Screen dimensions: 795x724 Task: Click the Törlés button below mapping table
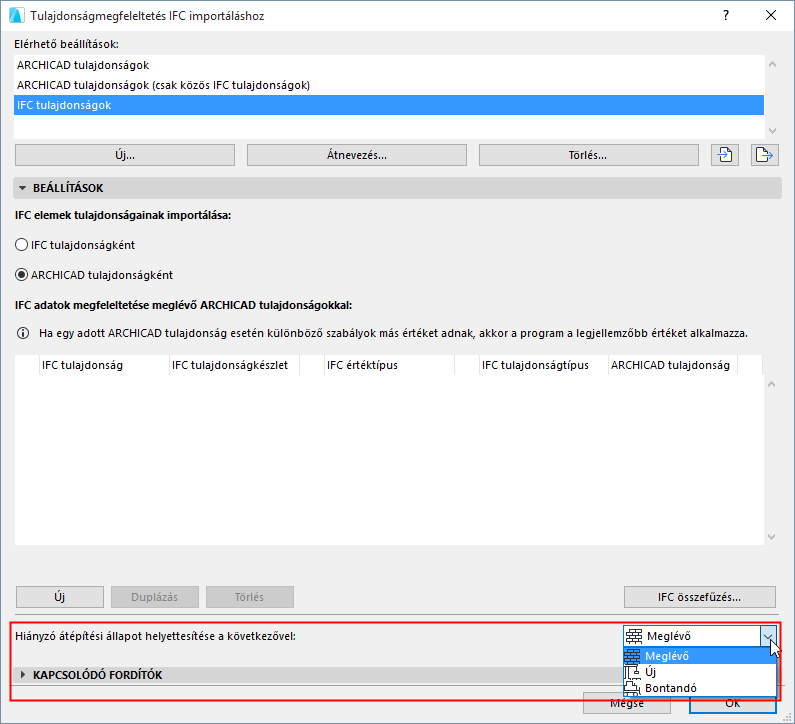[249, 597]
